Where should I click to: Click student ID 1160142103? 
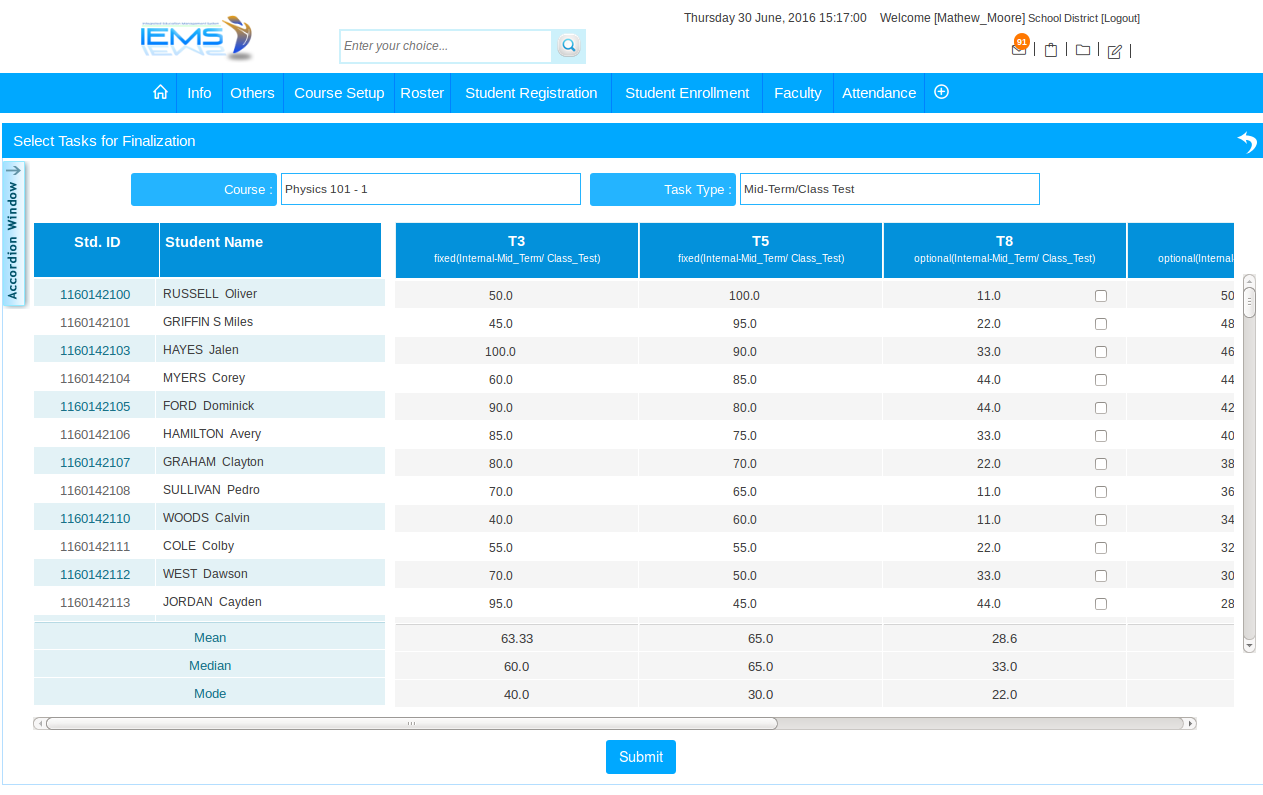[x=95, y=350]
